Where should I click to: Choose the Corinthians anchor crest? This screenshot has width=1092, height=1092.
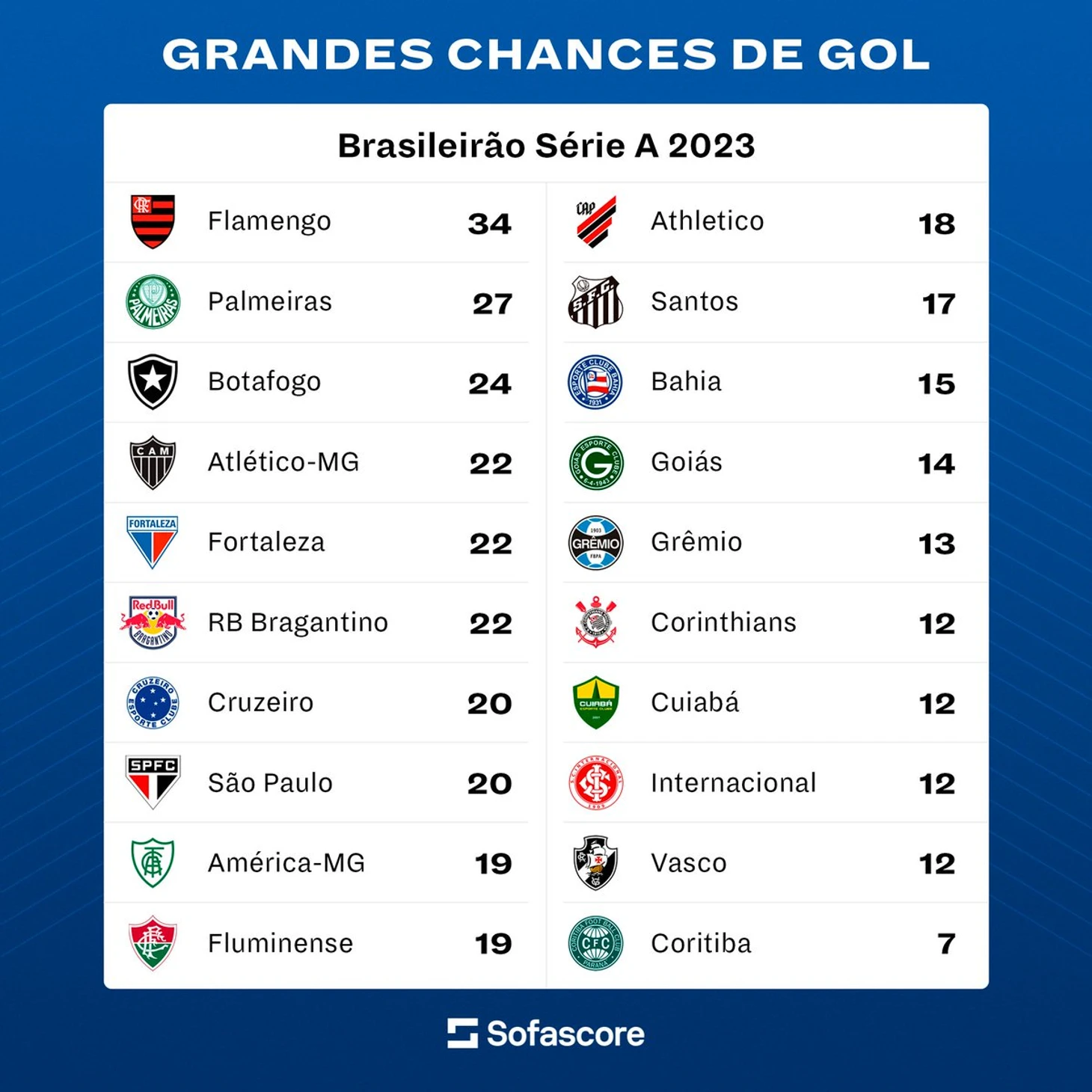[x=596, y=622]
